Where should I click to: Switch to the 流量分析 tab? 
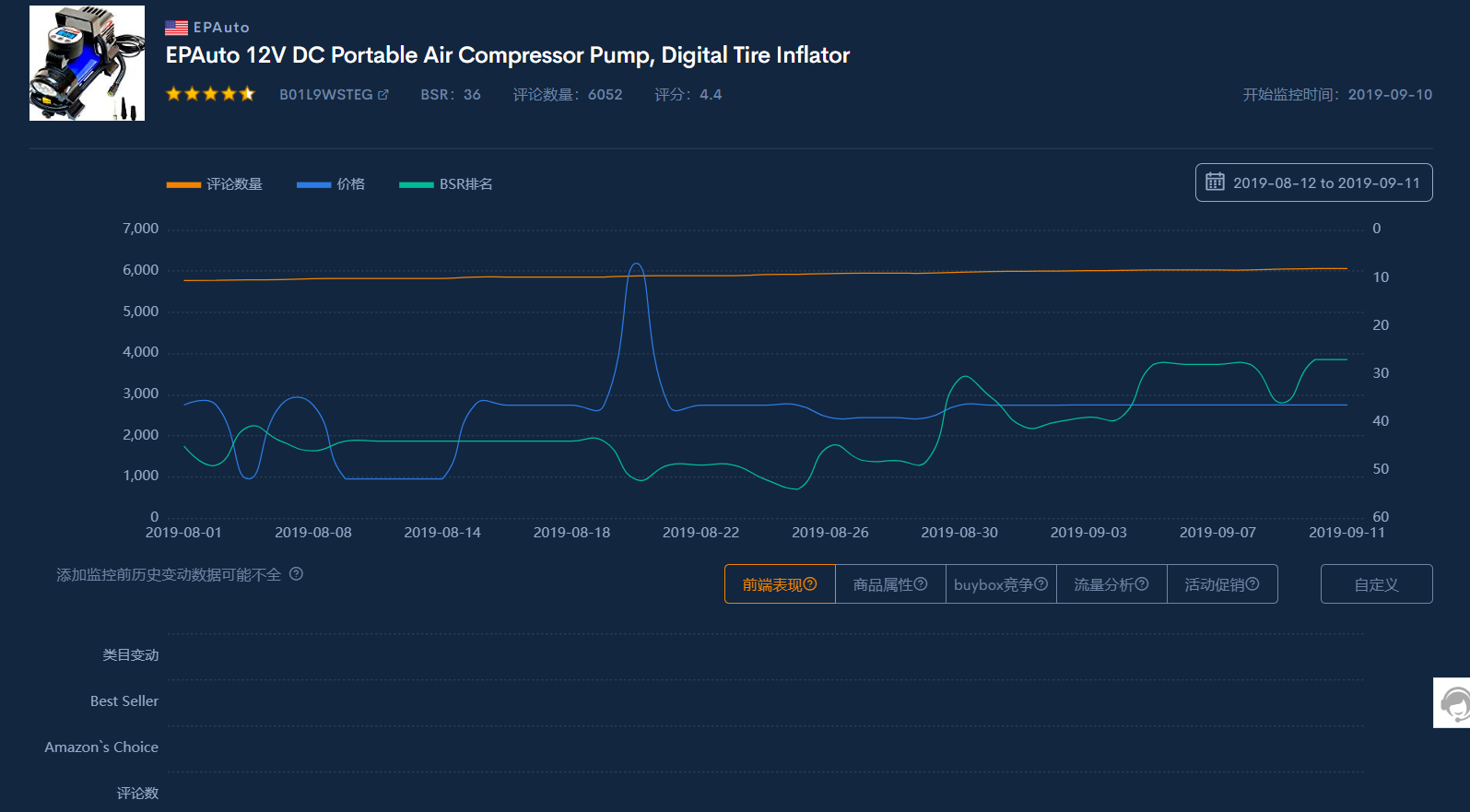tap(1111, 584)
